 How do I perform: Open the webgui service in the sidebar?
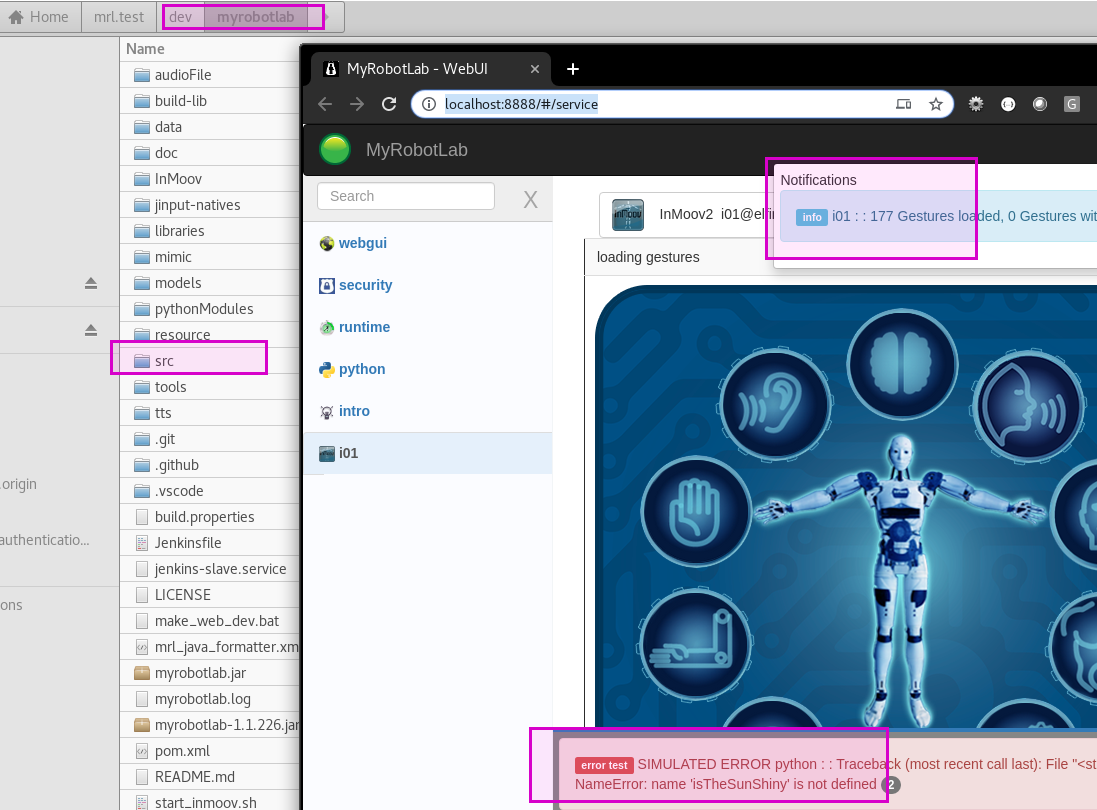tap(362, 243)
